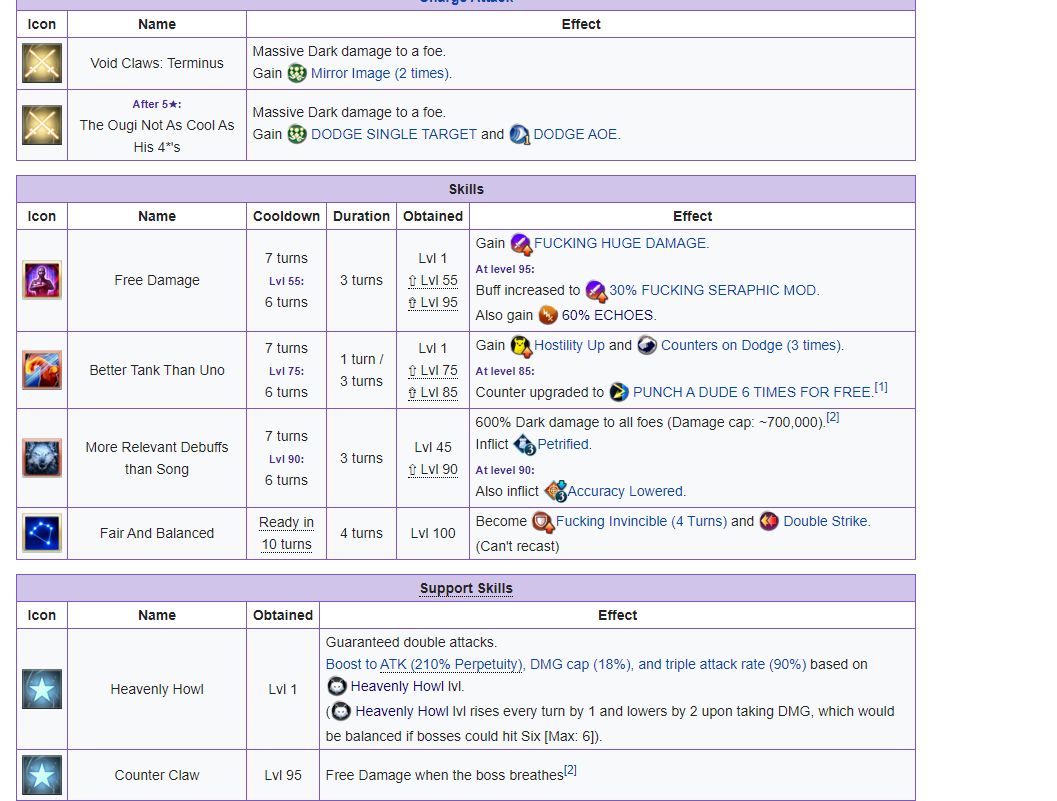Open the DODGE AOE link
1057x801 pixels.
point(576,134)
